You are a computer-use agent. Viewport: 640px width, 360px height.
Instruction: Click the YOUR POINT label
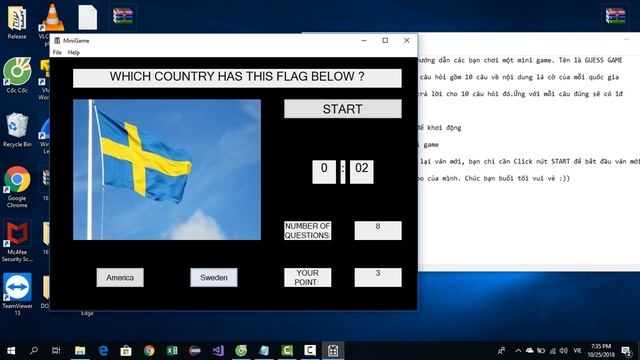click(x=308, y=278)
